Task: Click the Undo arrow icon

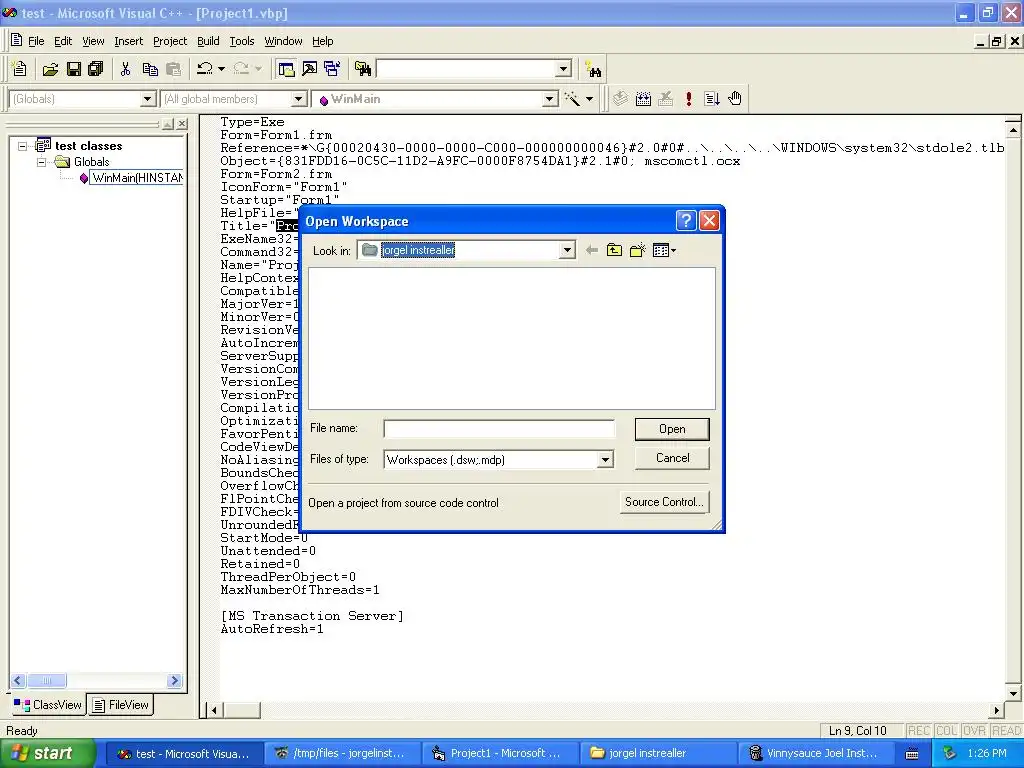Action: [x=204, y=69]
